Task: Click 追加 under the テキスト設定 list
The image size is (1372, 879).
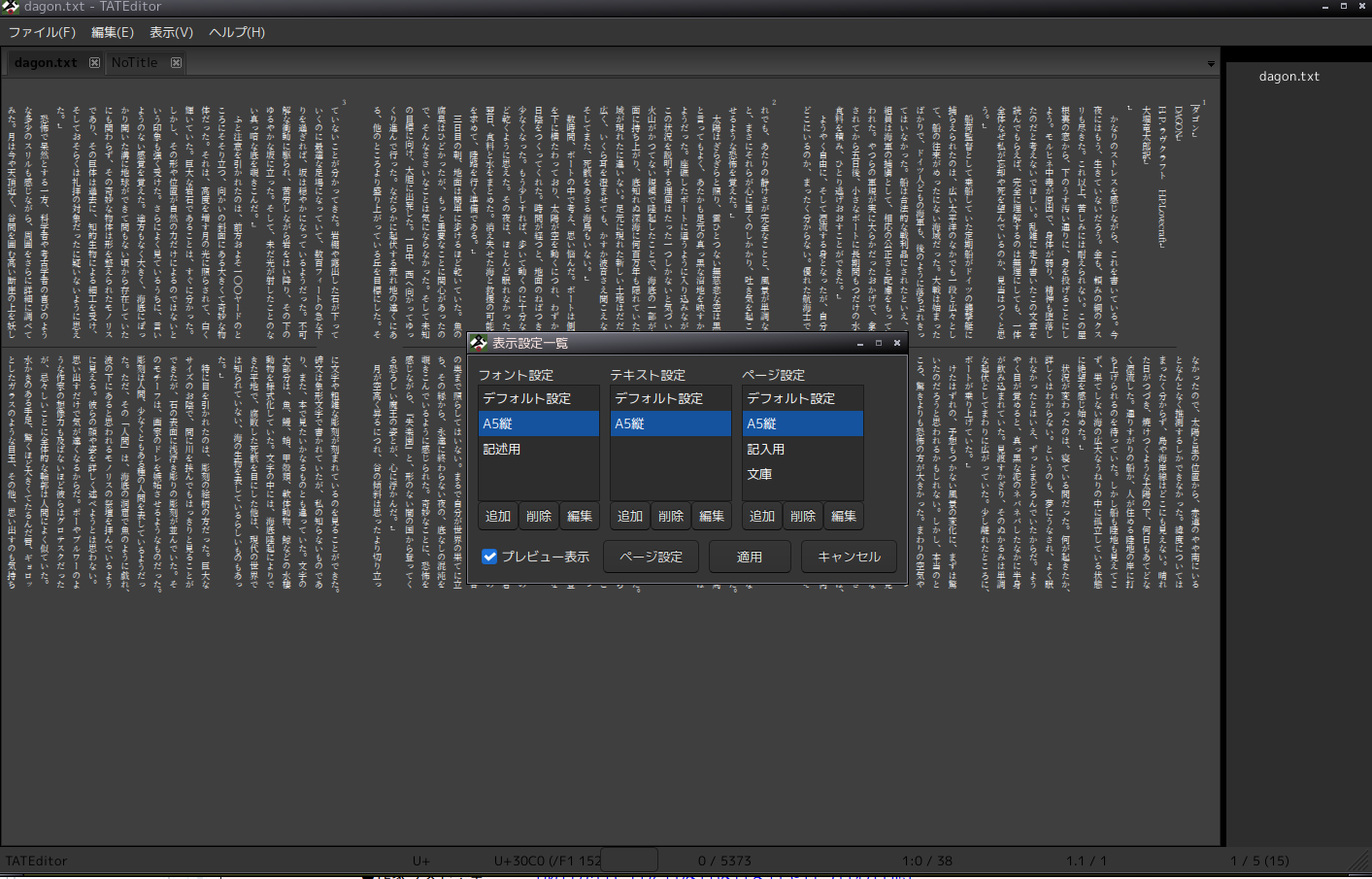Action: pyautogui.click(x=630, y=516)
